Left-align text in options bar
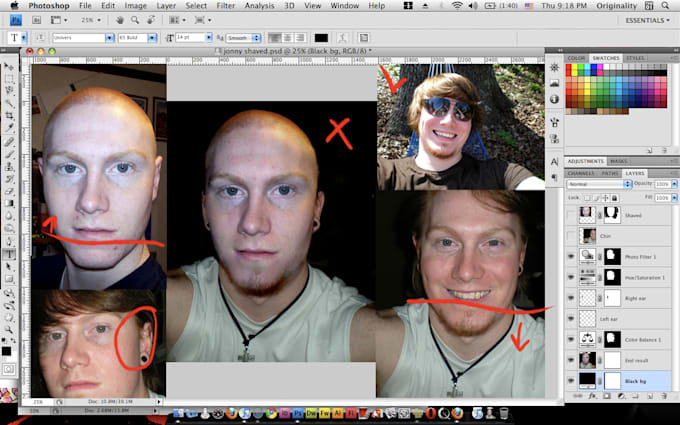The height and width of the screenshot is (425, 680). pos(274,38)
